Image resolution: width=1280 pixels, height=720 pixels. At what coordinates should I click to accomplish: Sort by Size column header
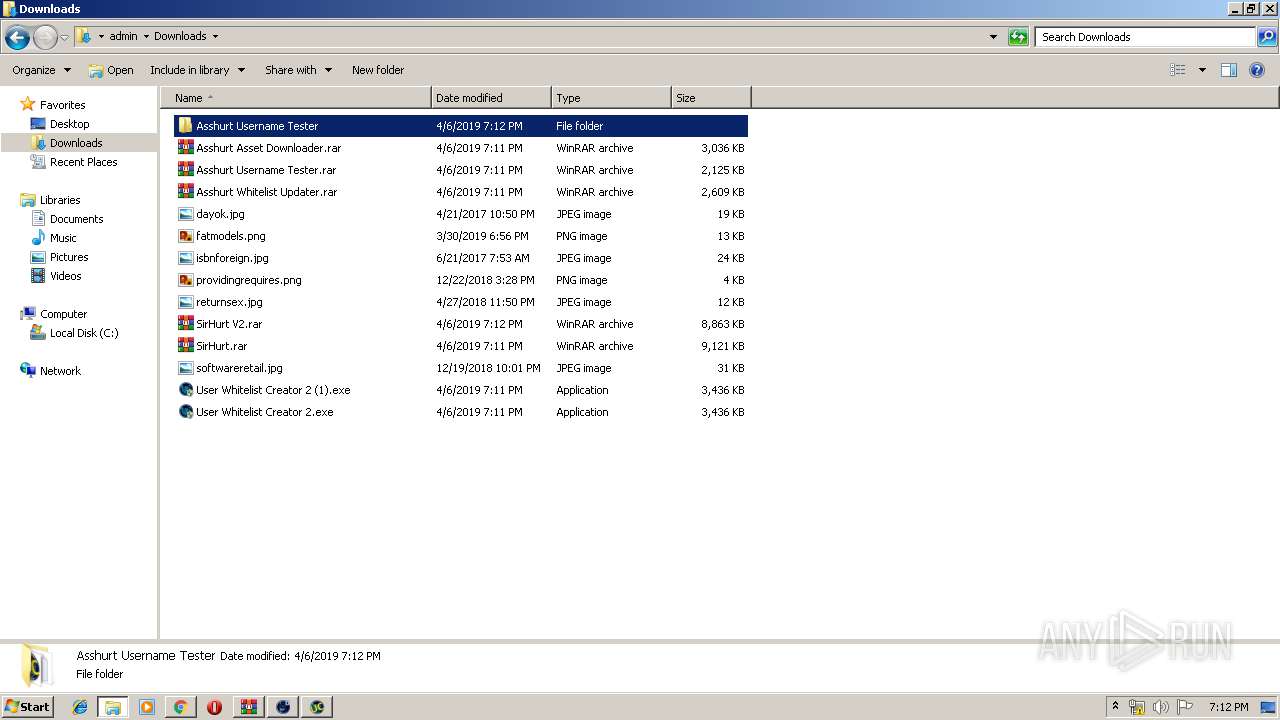[x=711, y=98]
